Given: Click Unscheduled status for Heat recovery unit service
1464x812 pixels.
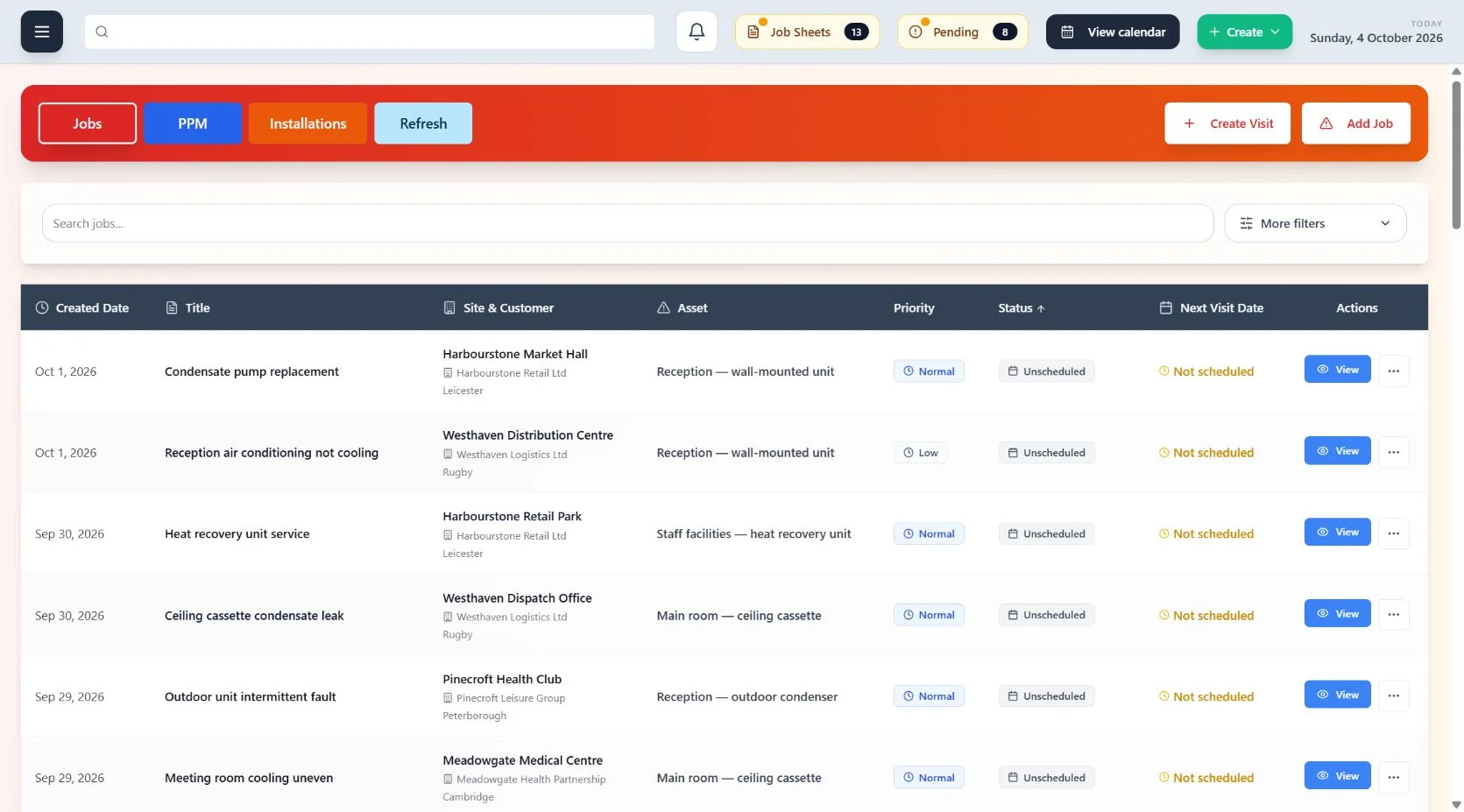Looking at the screenshot, I should pyautogui.click(x=1046, y=533).
